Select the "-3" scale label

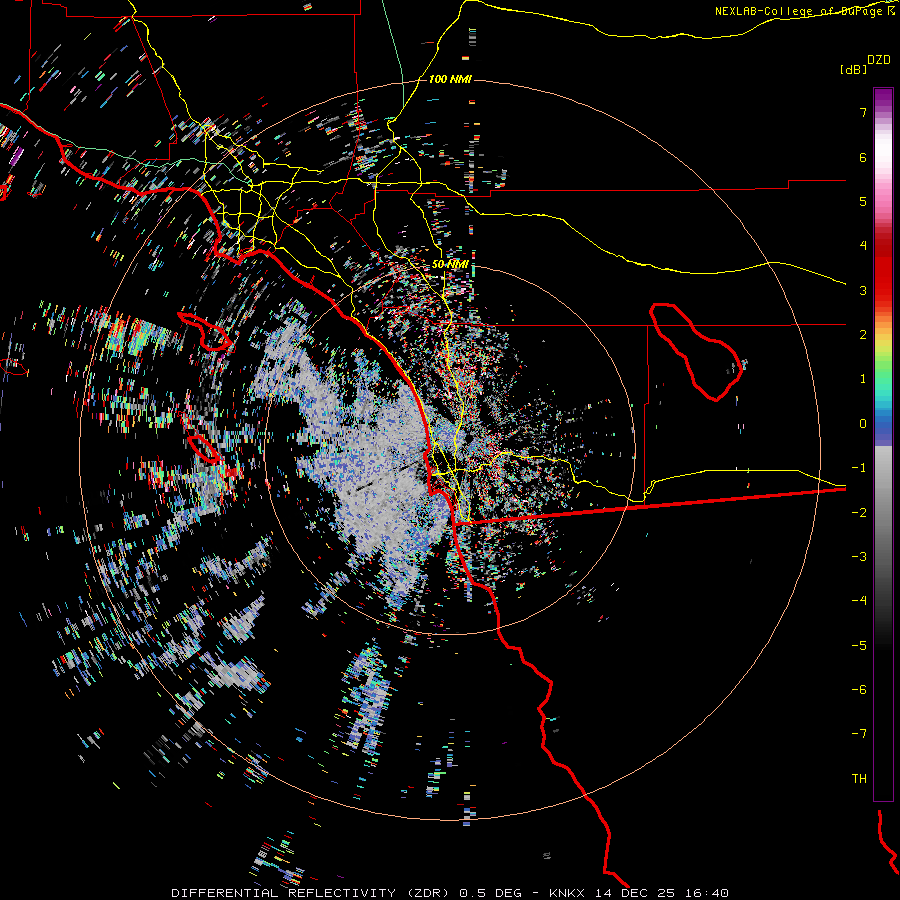[859, 557]
